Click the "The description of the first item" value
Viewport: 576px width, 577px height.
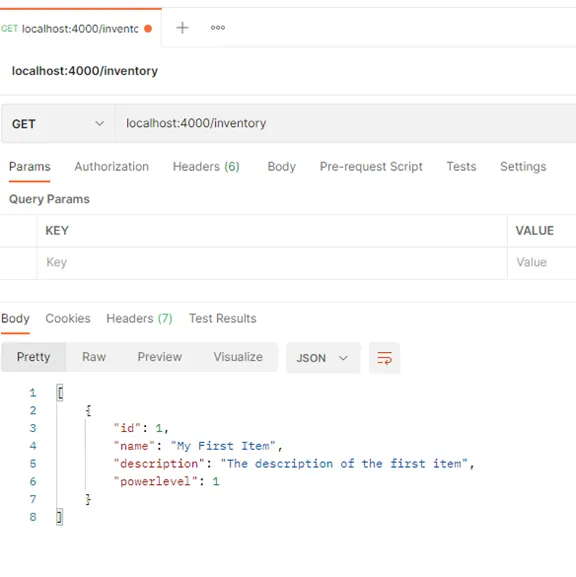[344, 464]
